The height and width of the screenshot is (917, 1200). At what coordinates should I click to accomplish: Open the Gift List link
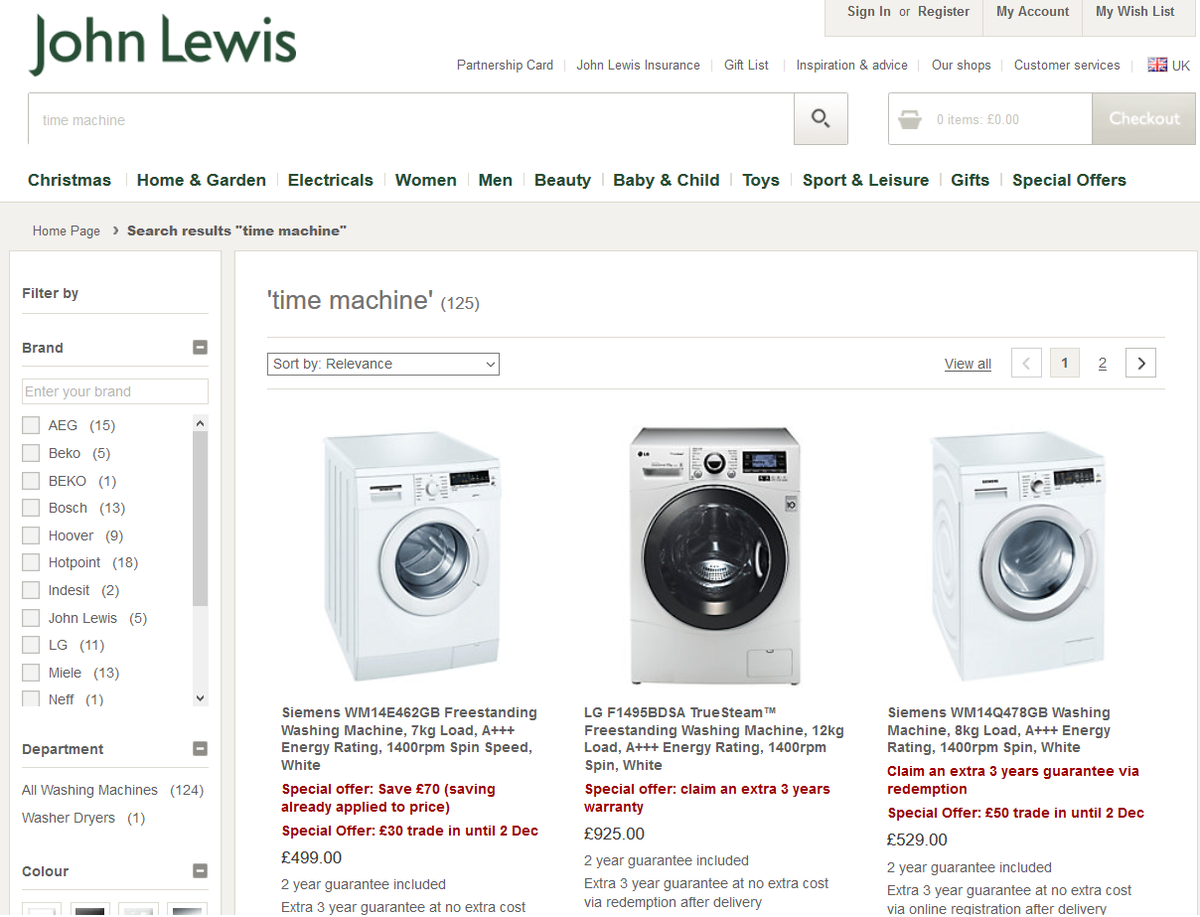(x=746, y=65)
